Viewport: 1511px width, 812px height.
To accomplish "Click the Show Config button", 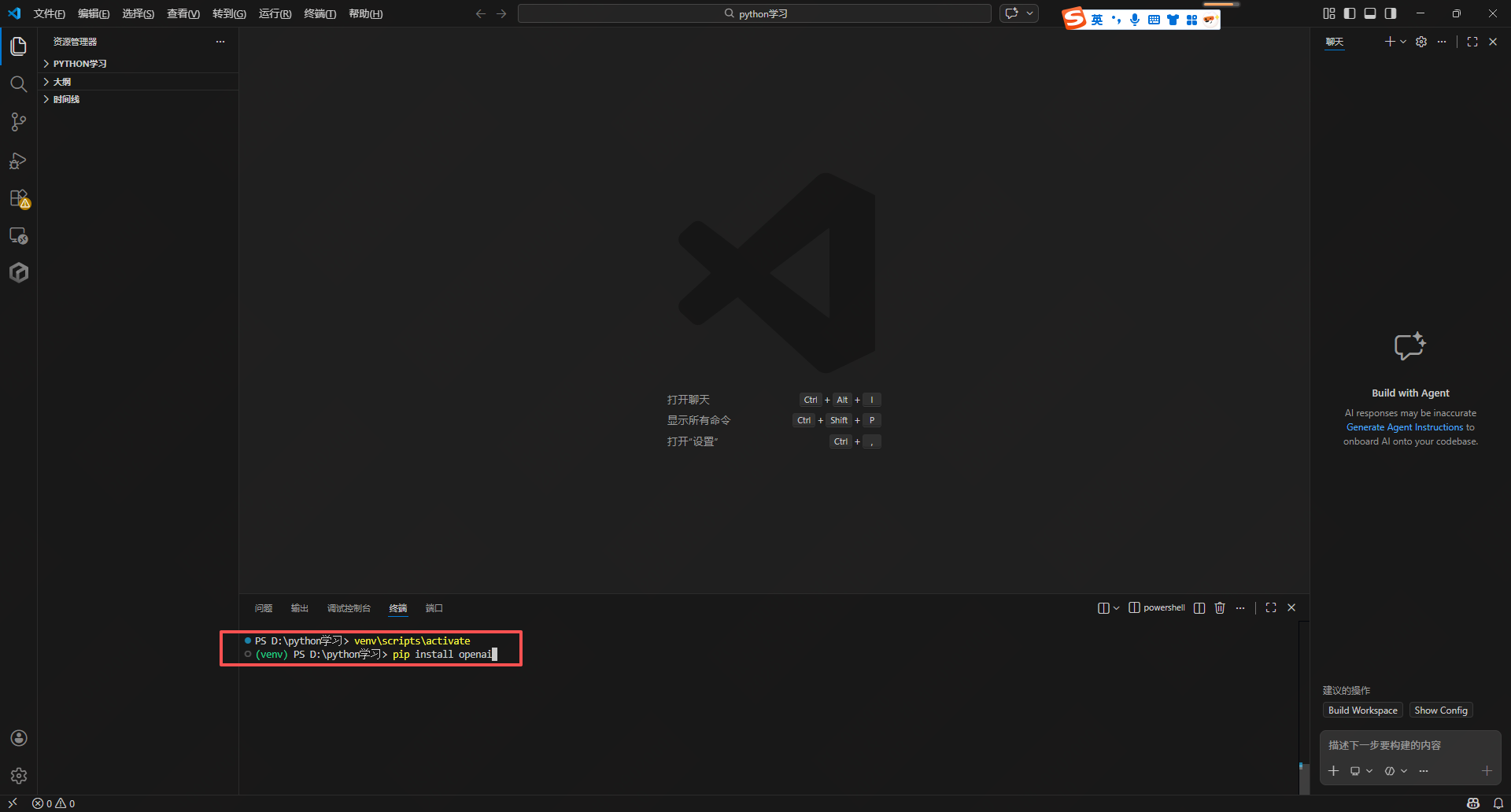I will point(1441,710).
